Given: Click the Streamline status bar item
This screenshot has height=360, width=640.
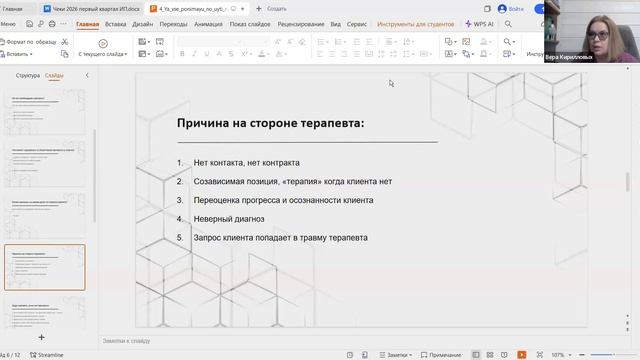Looking at the screenshot, I should pyautogui.click(x=47, y=355).
